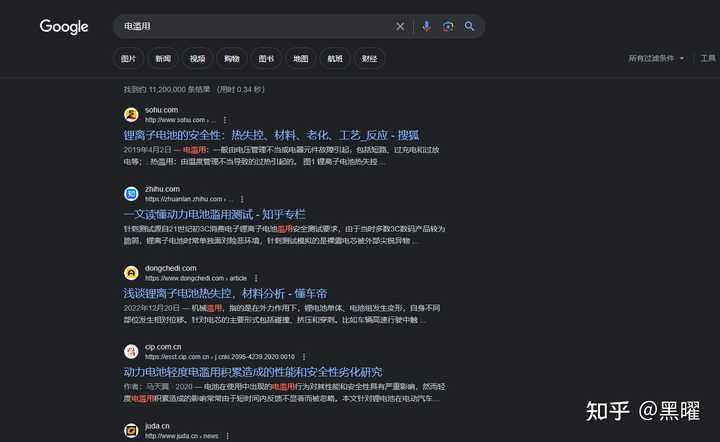
Task: Switch to the 地图 filter tab
Action: (x=301, y=59)
